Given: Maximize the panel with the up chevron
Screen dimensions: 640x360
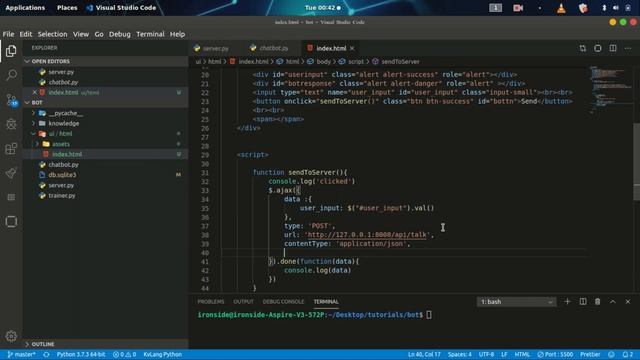Looking at the screenshot, I should (x=613, y=302).
